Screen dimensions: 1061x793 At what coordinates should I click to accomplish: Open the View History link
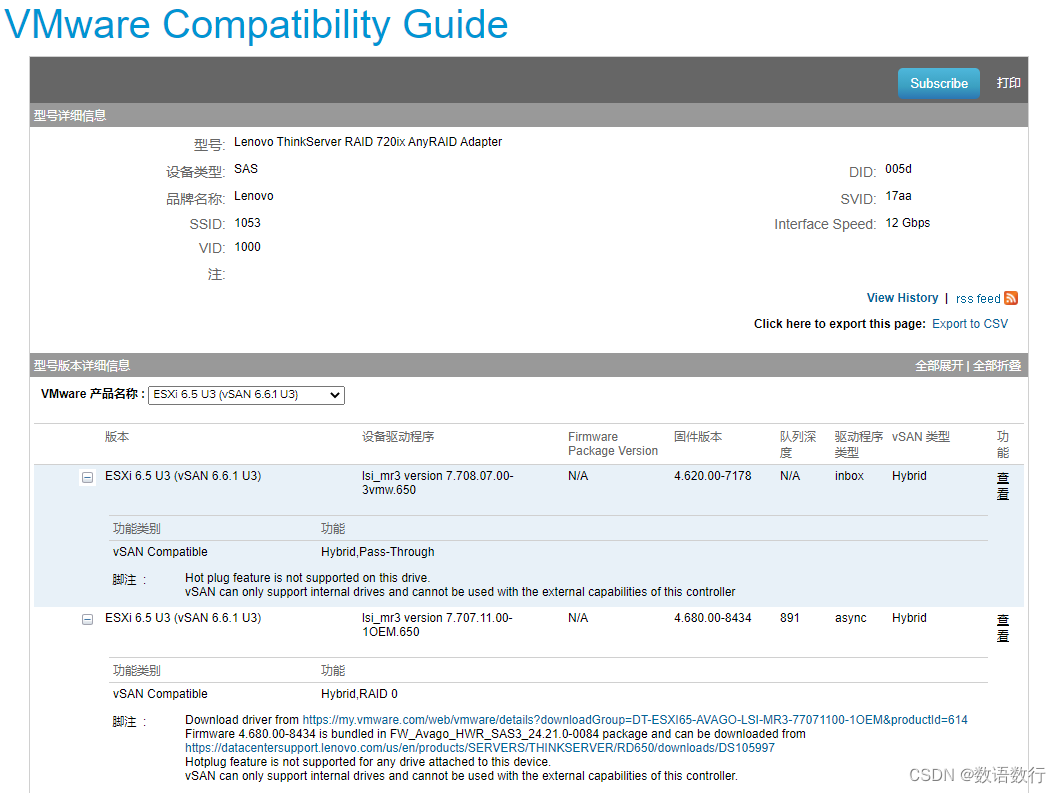tap(901, 298)
